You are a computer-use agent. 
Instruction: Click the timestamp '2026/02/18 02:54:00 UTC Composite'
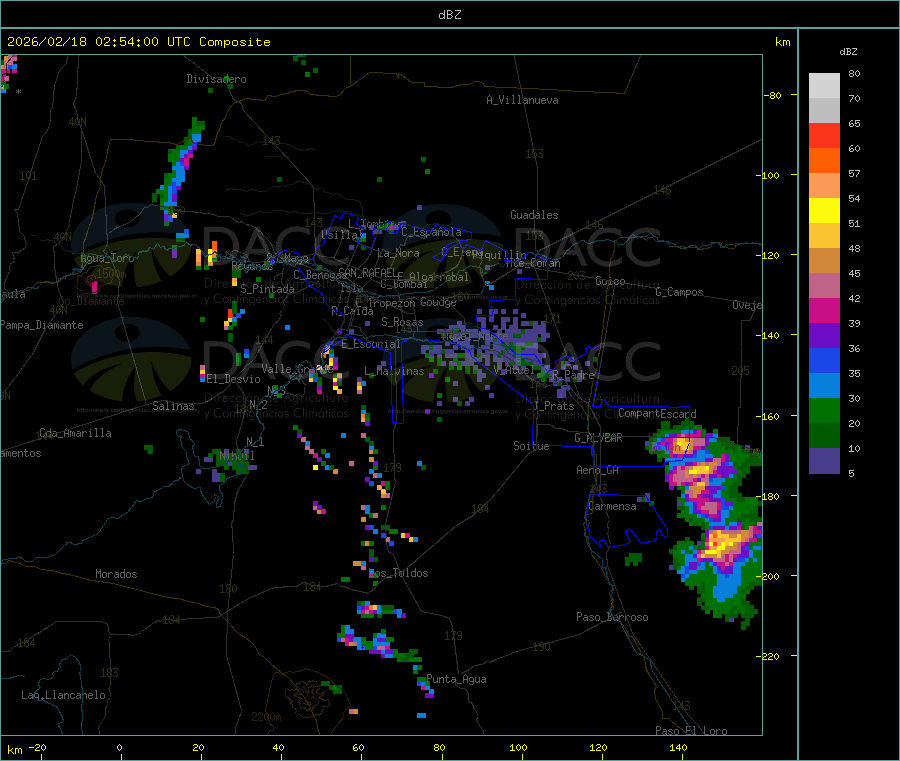tap(138, 42)
